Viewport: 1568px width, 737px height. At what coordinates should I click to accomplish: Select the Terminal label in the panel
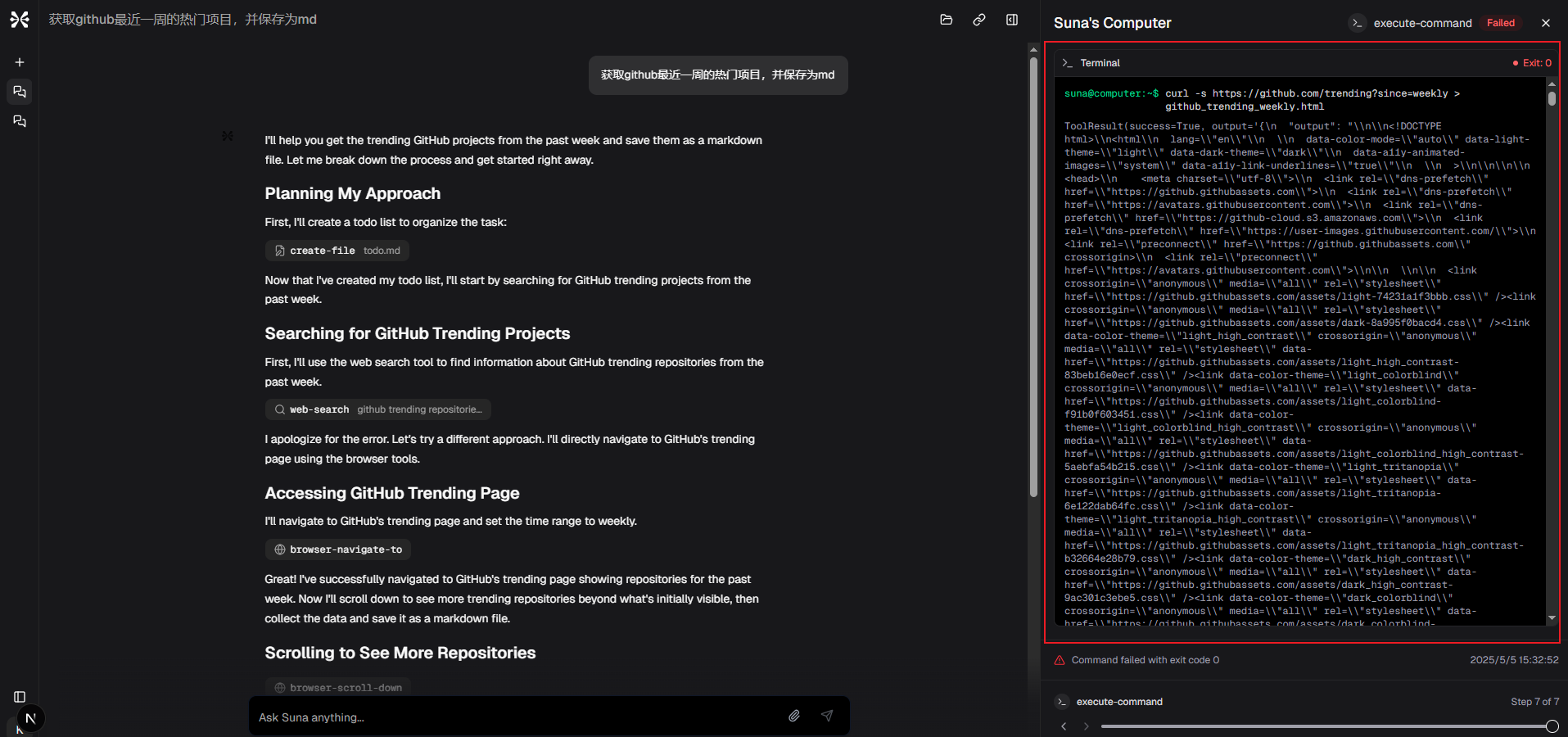click(x=1100, y=63)
